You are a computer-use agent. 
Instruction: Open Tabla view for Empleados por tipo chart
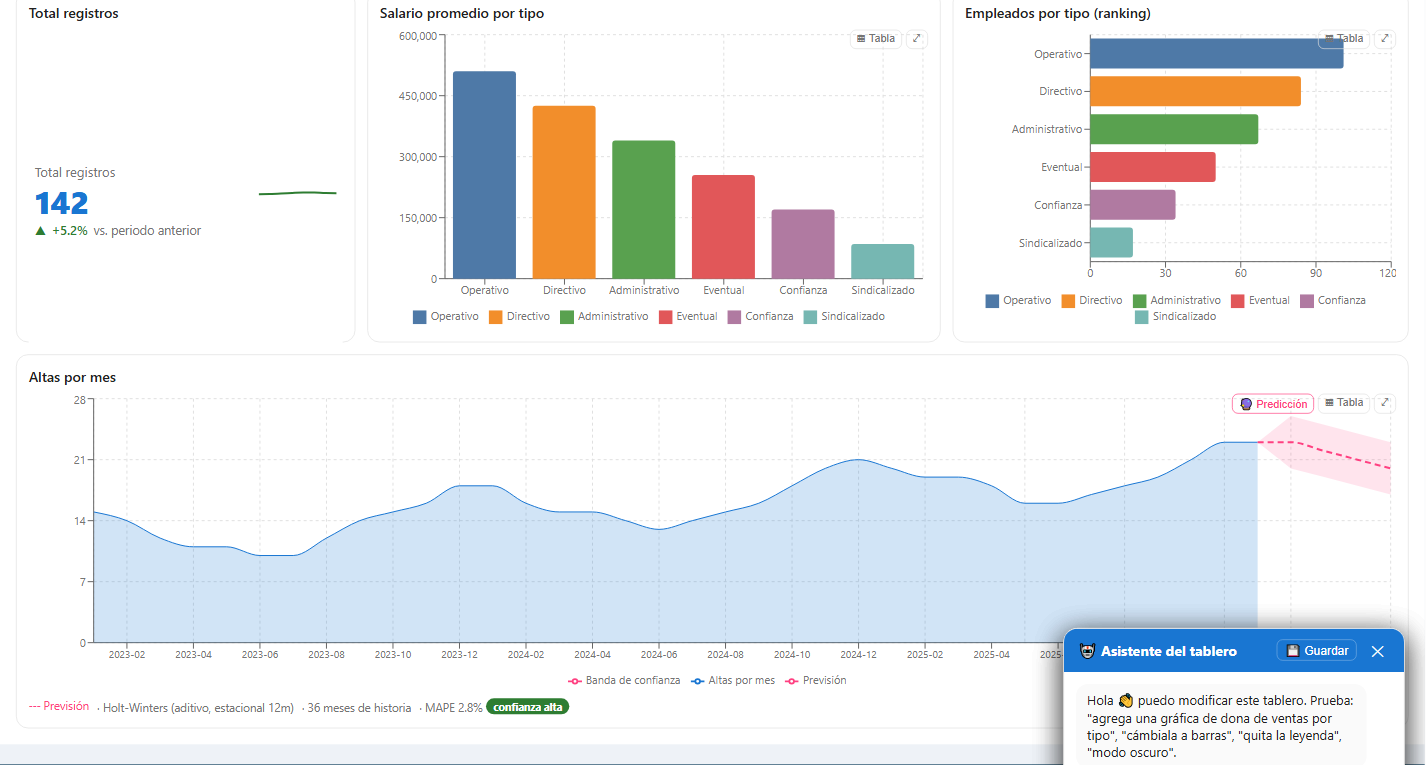tap(1344, 39)
